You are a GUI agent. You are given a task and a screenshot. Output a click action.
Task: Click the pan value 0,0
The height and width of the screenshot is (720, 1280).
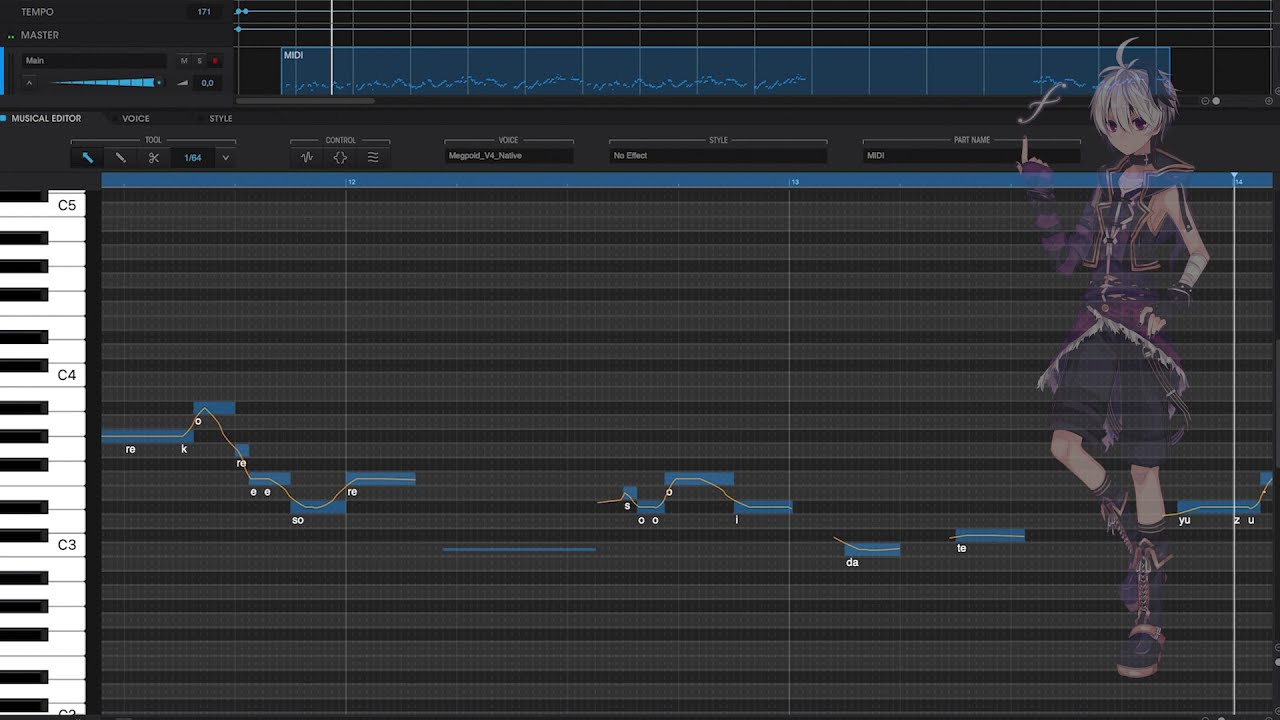(207, 83)
